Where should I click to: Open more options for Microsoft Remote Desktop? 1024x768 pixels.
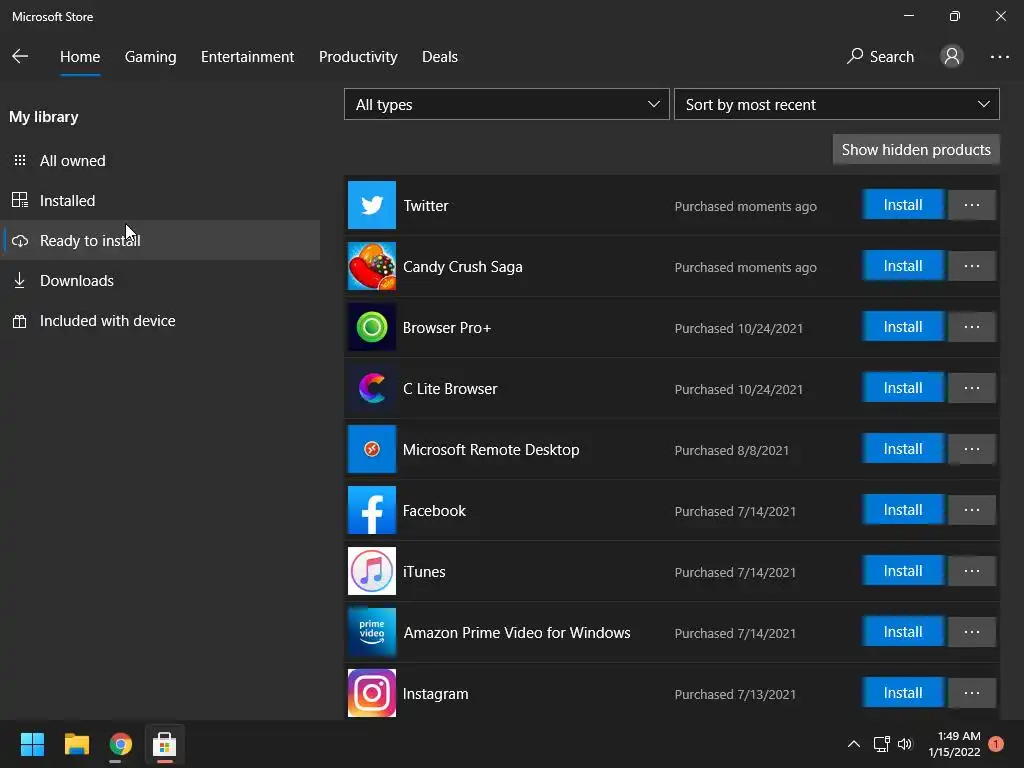coord(972,449)
